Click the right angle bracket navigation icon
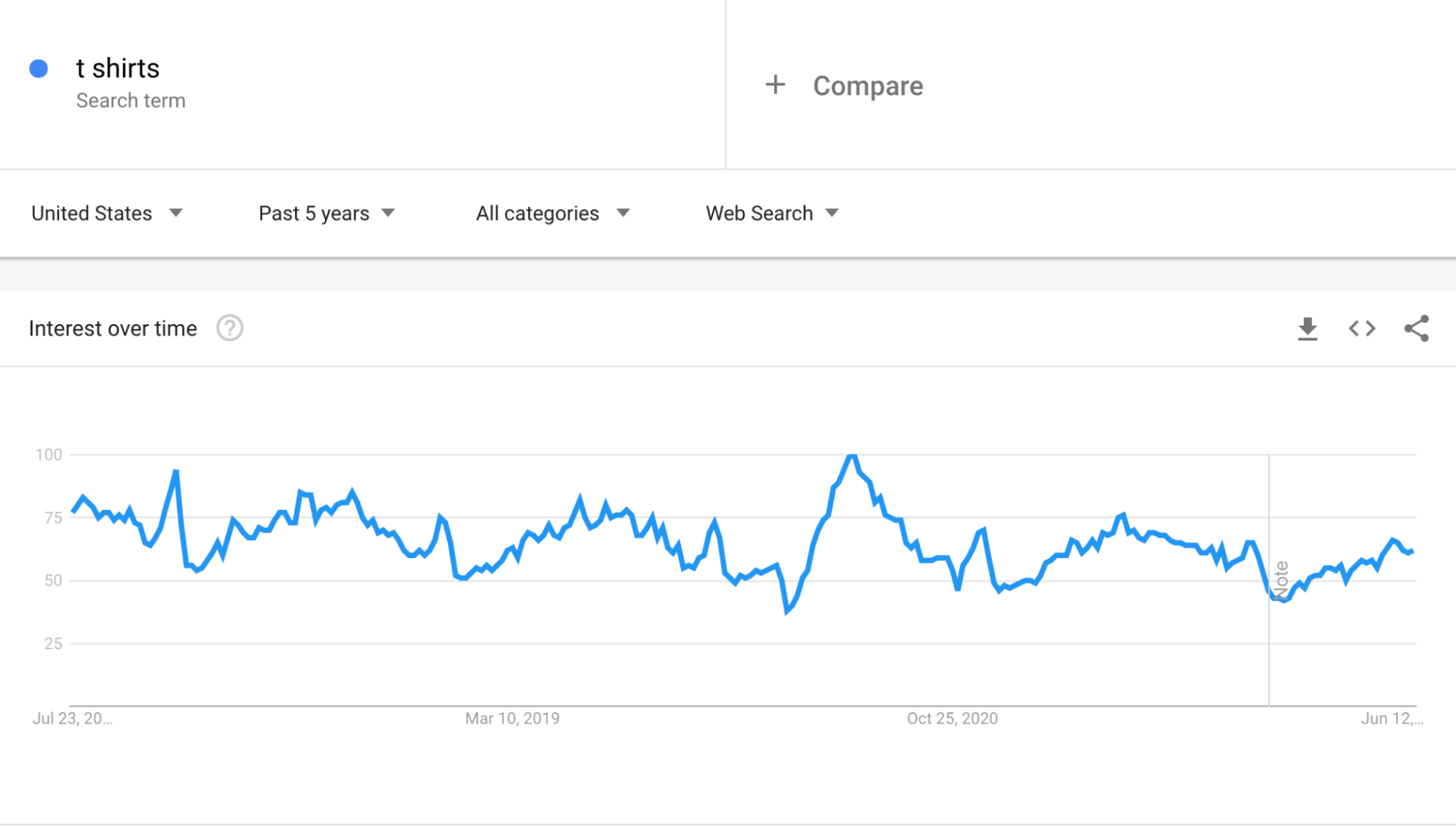Image resolution: width=1456 pixels, height=826 pixels. click(x=1367, y=328)
